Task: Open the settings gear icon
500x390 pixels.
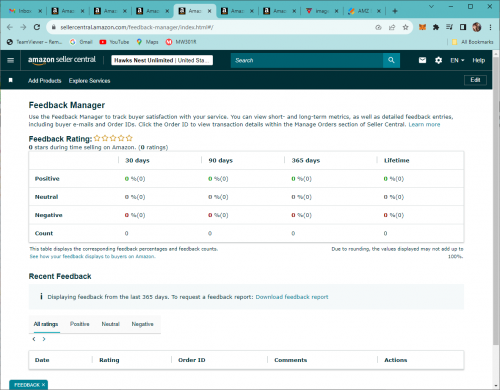Action: click(x=438, y=60)
